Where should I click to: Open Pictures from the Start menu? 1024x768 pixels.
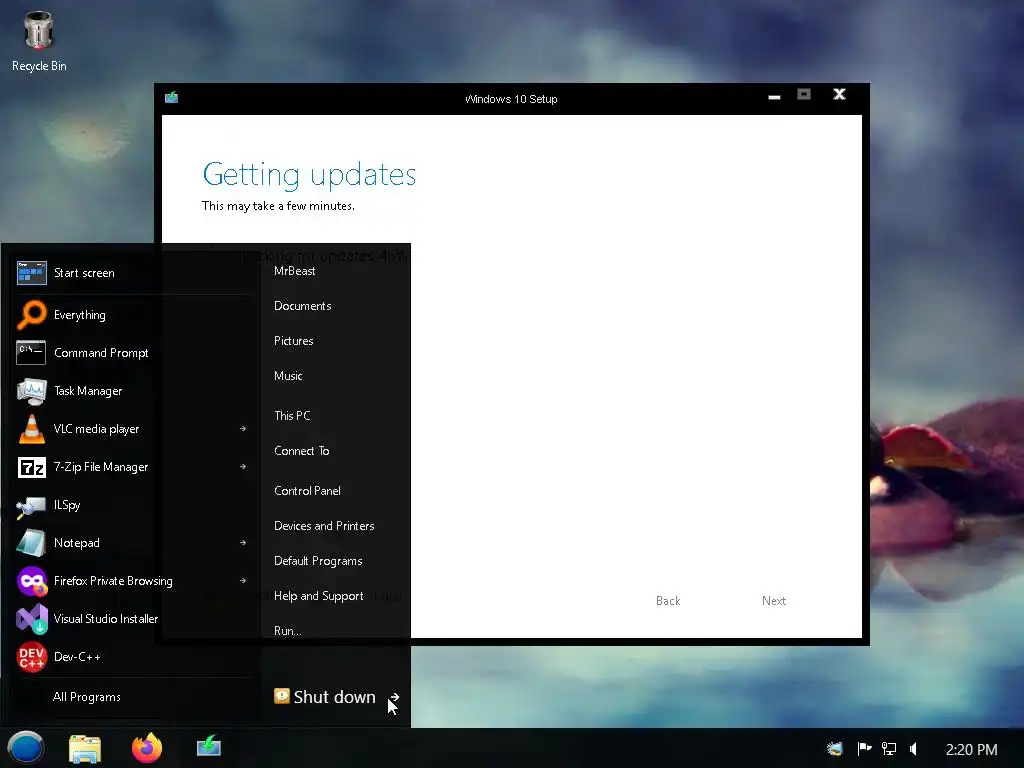click(293, 341)
